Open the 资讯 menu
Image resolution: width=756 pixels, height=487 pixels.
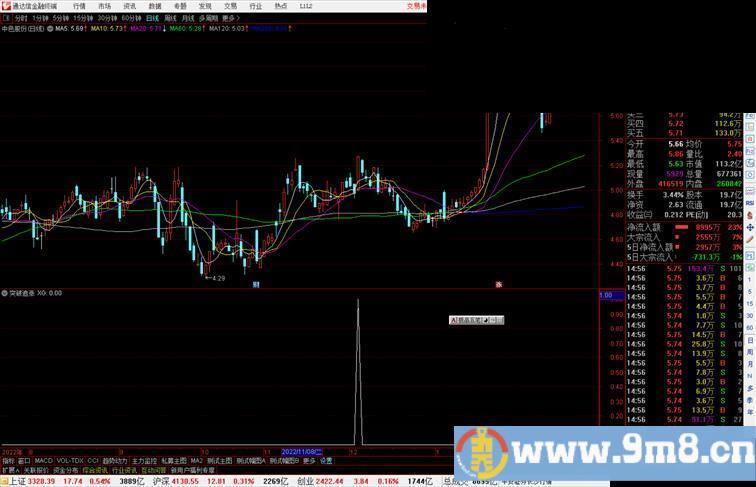(129, 6)
